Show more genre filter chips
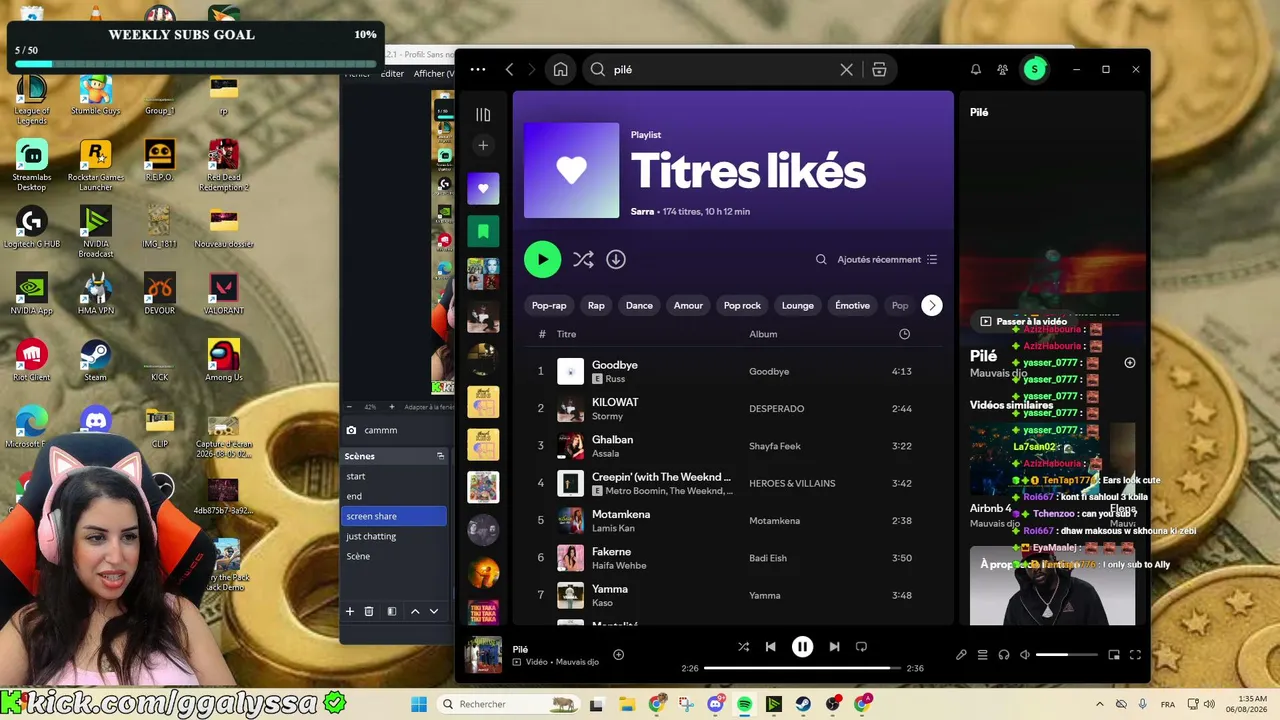 [x=931, y=305]
